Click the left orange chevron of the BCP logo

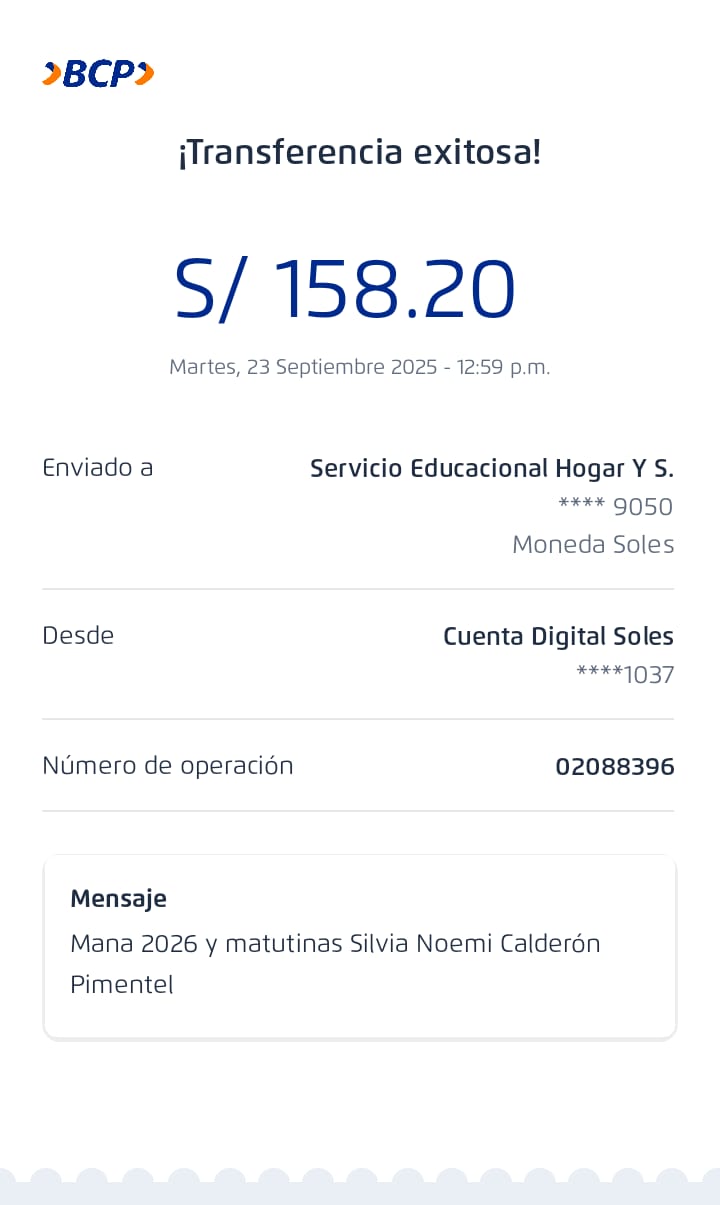coord(52,74)
